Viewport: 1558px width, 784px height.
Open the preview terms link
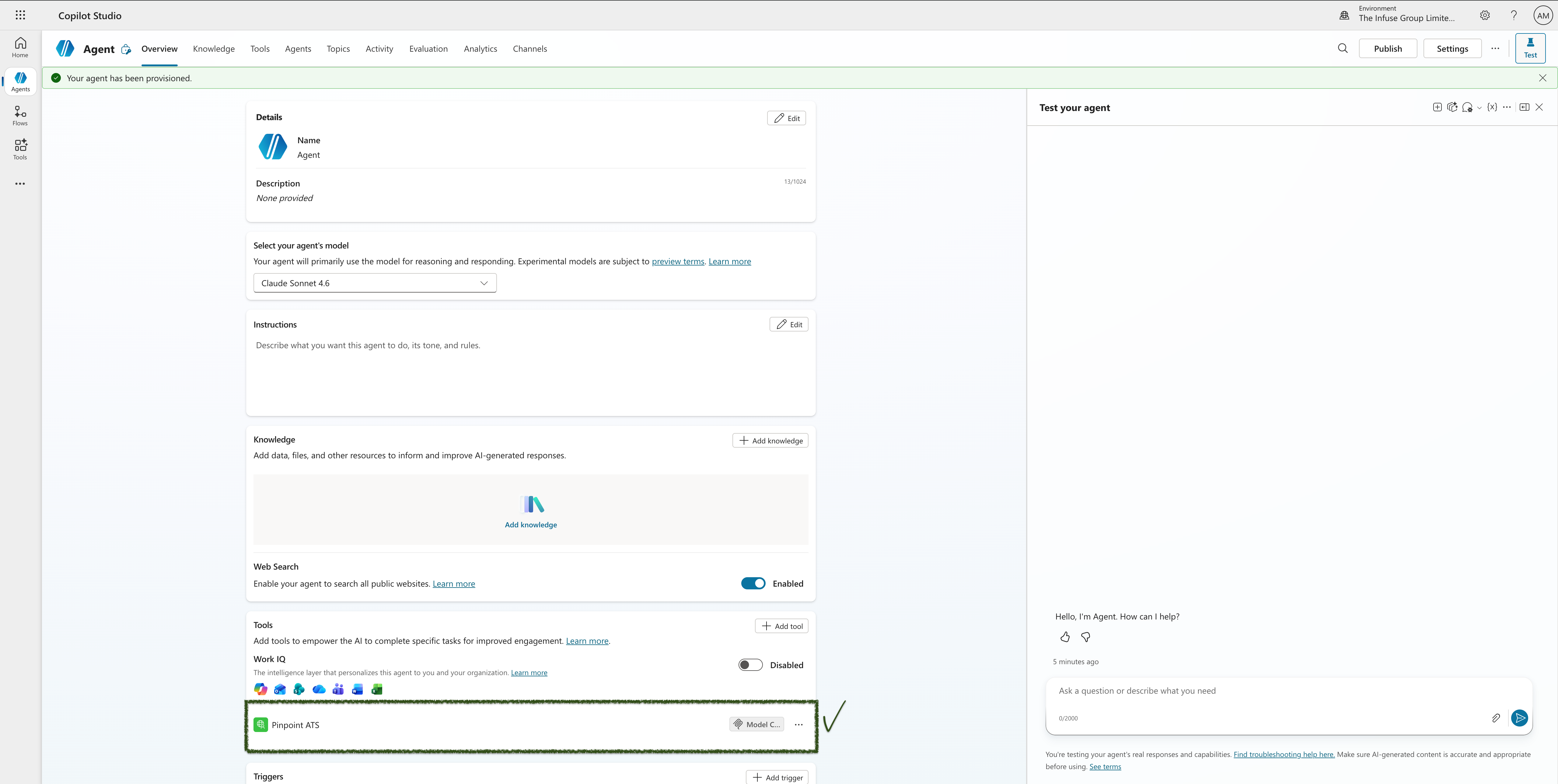[x=678, y=262]
